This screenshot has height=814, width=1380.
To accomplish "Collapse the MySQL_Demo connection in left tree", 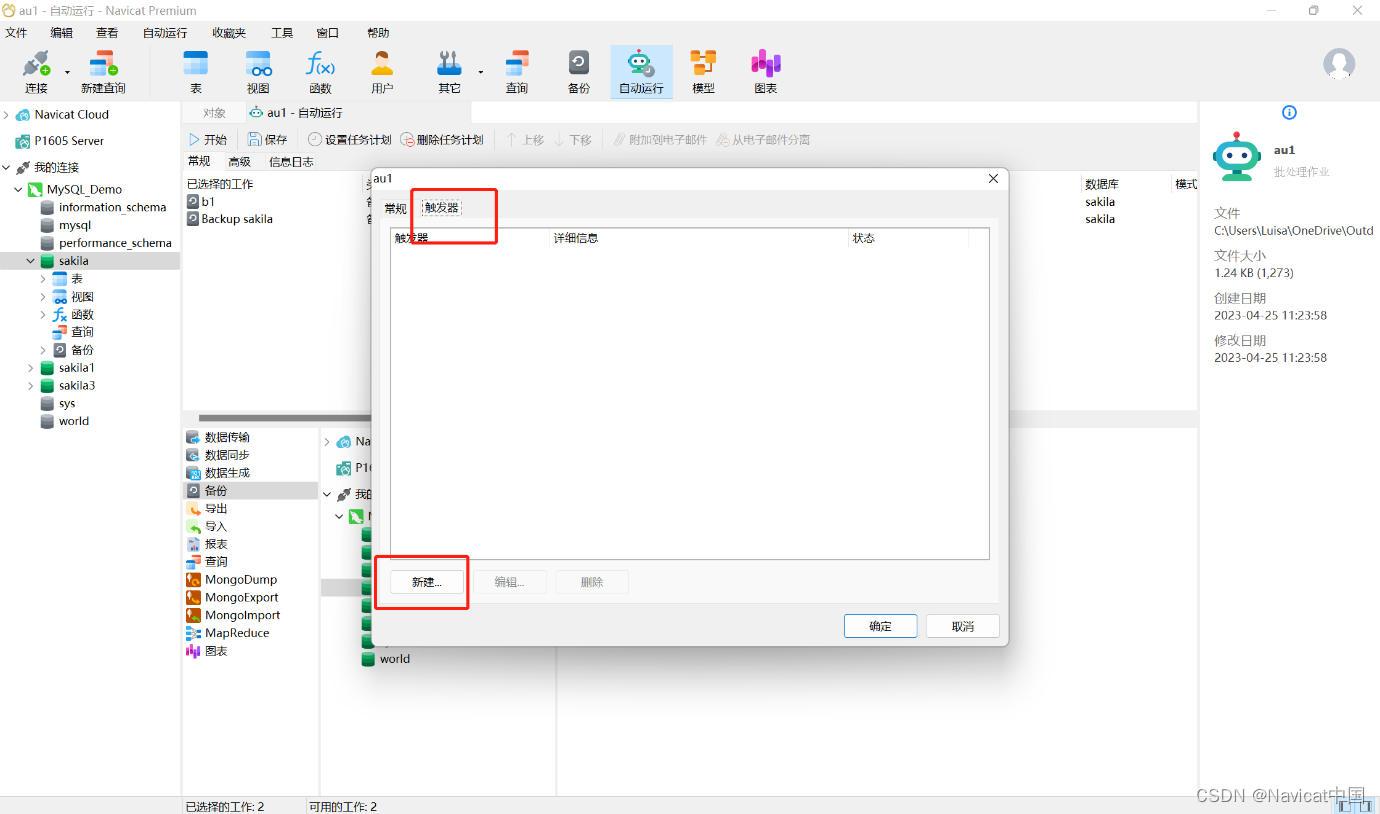I will pos(19,190).
